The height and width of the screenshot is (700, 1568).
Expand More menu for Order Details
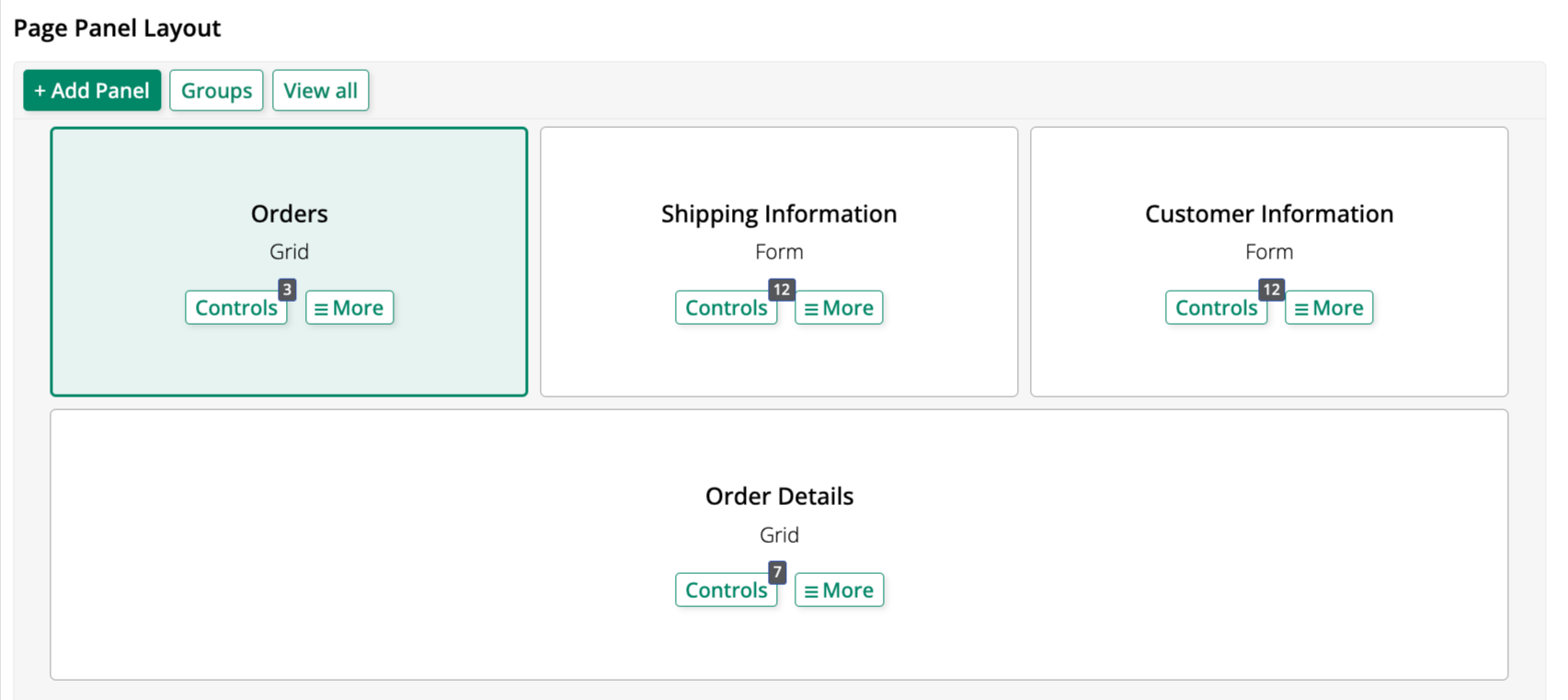839,591
